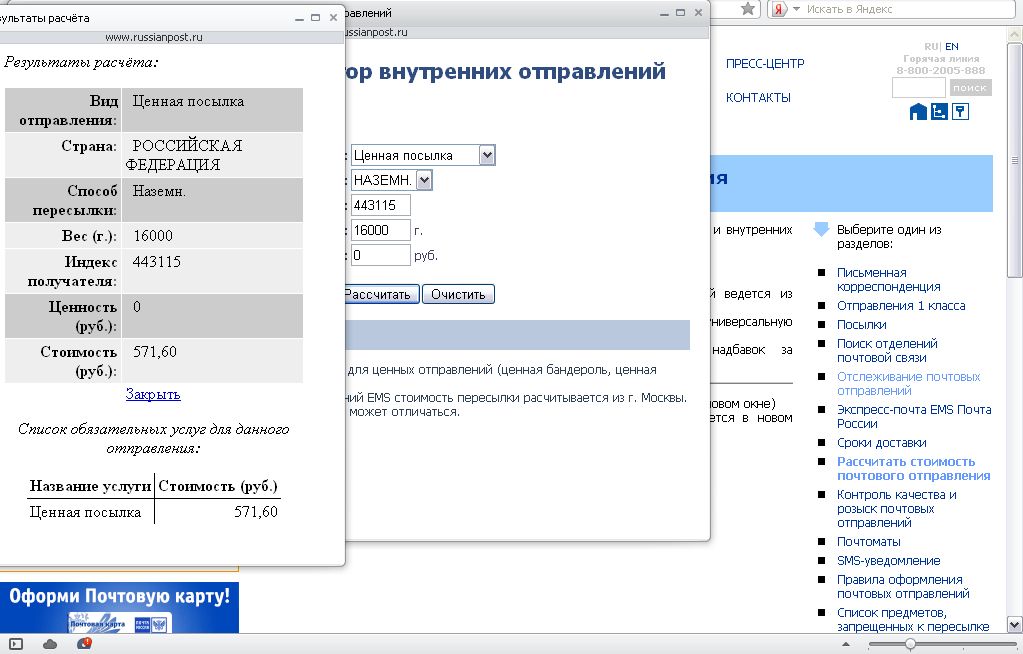Select the 'РОССИЙСКАЯ ФЕДЕРАЦИЯ' country value

pyautogui.click(x=184, y=155)
